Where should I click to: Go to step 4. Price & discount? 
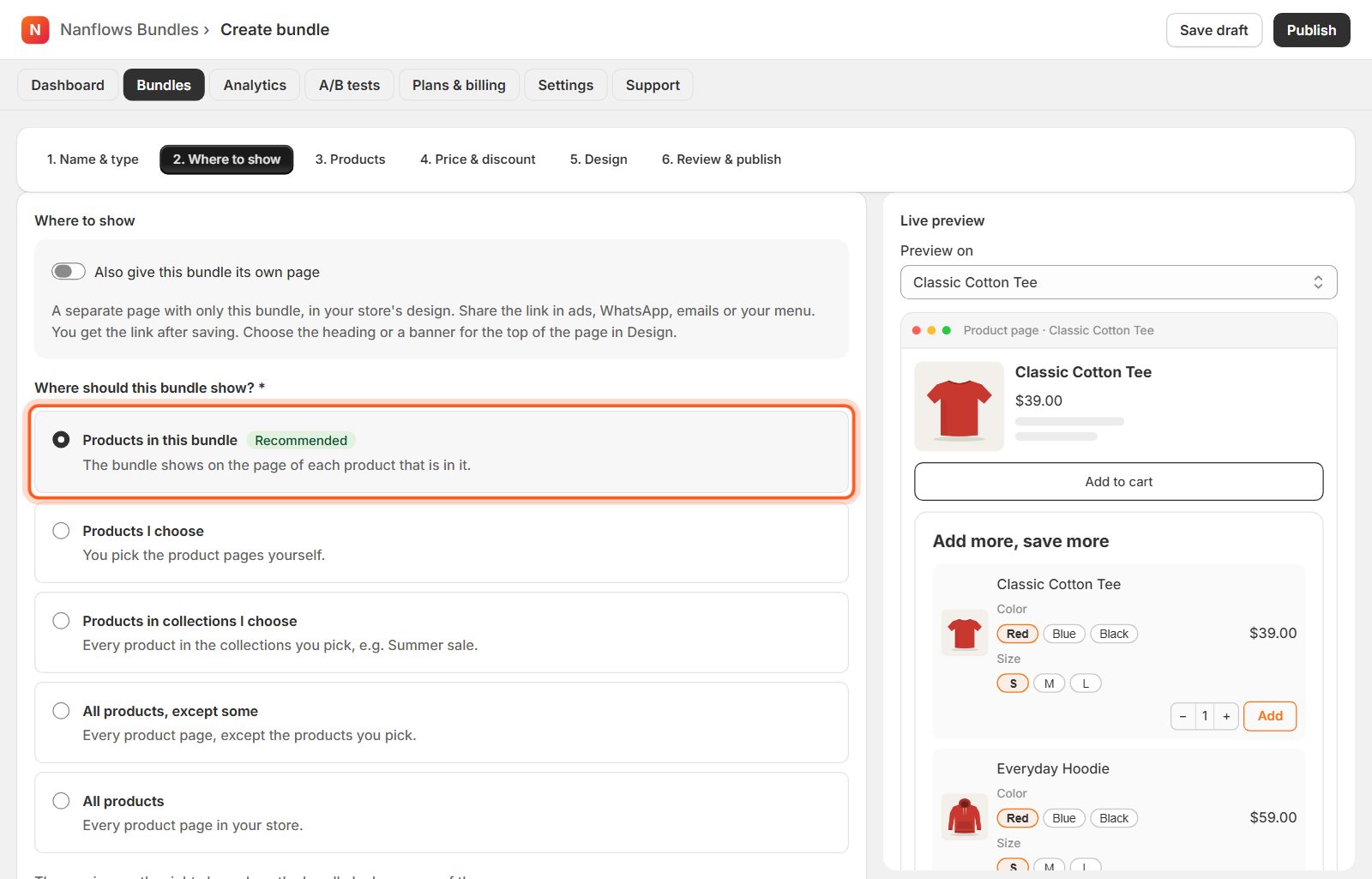(478, 160)
